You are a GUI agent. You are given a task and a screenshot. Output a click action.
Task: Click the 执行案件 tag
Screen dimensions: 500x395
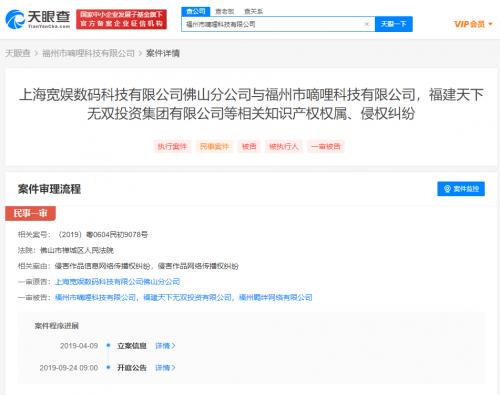(172, 146)
